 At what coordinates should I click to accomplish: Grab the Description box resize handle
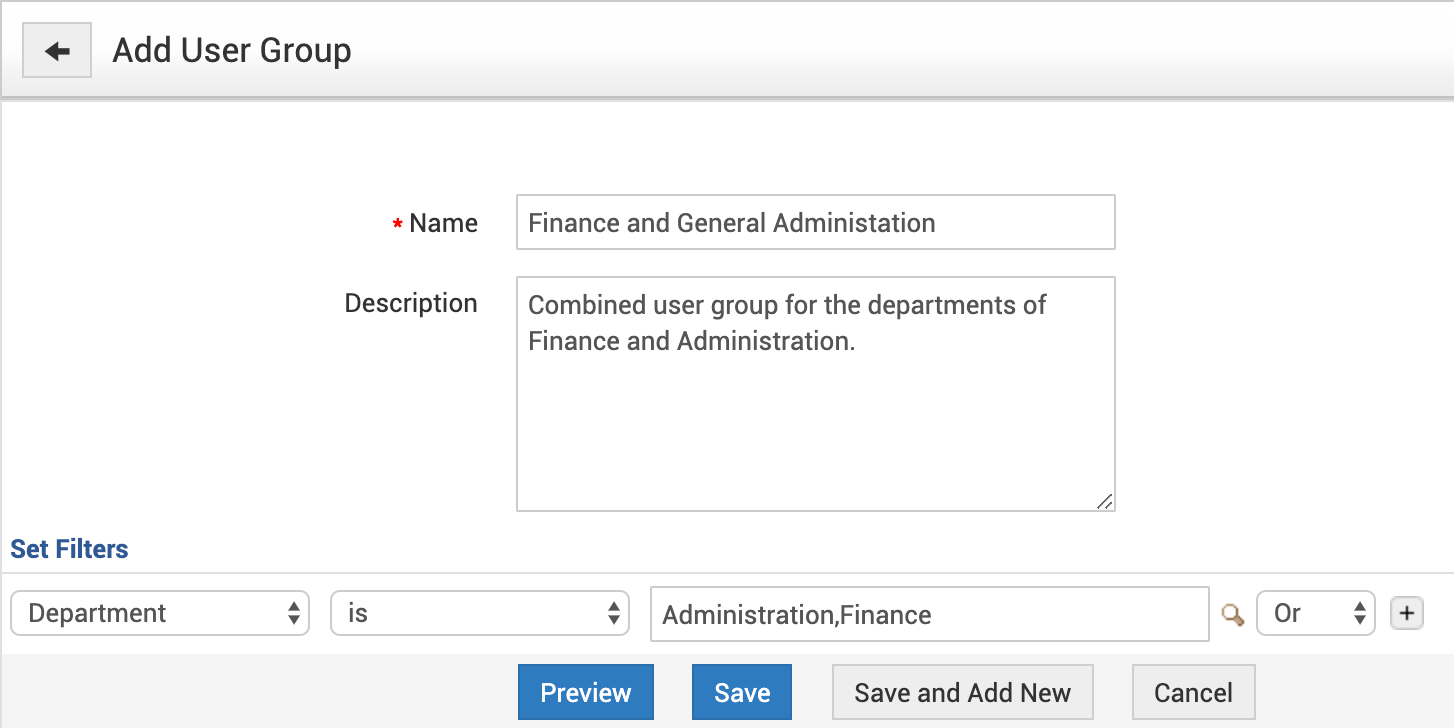point(1104,501)
